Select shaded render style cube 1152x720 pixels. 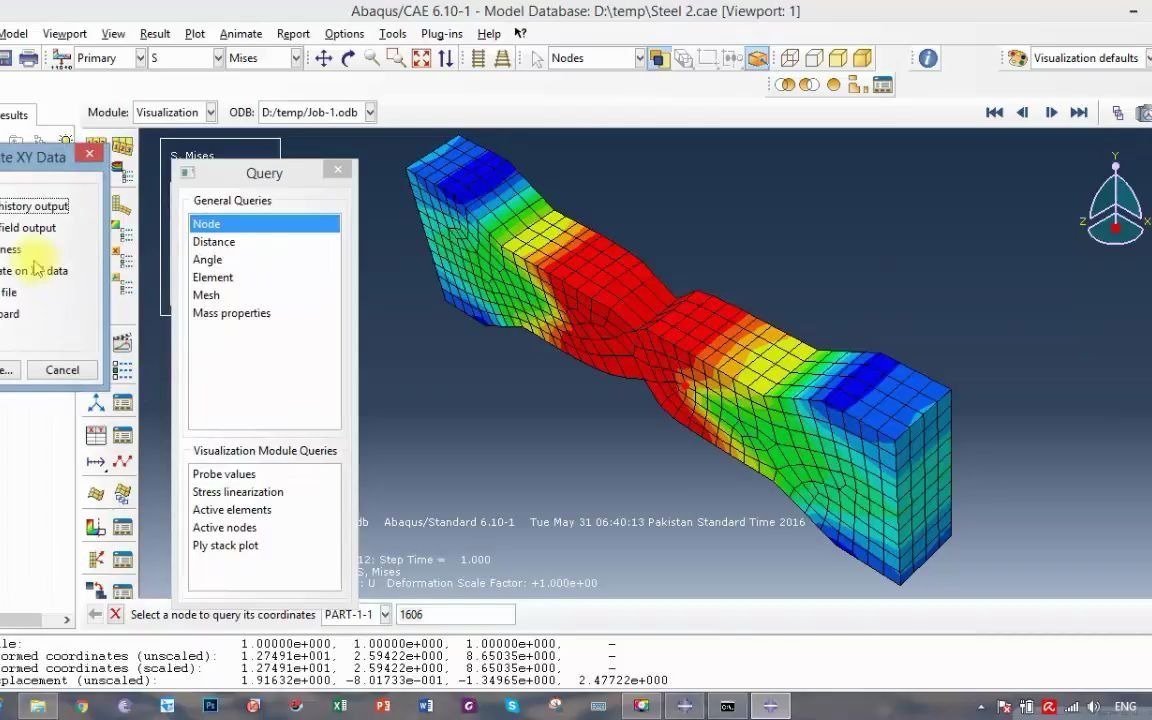[x=862, y=58]
